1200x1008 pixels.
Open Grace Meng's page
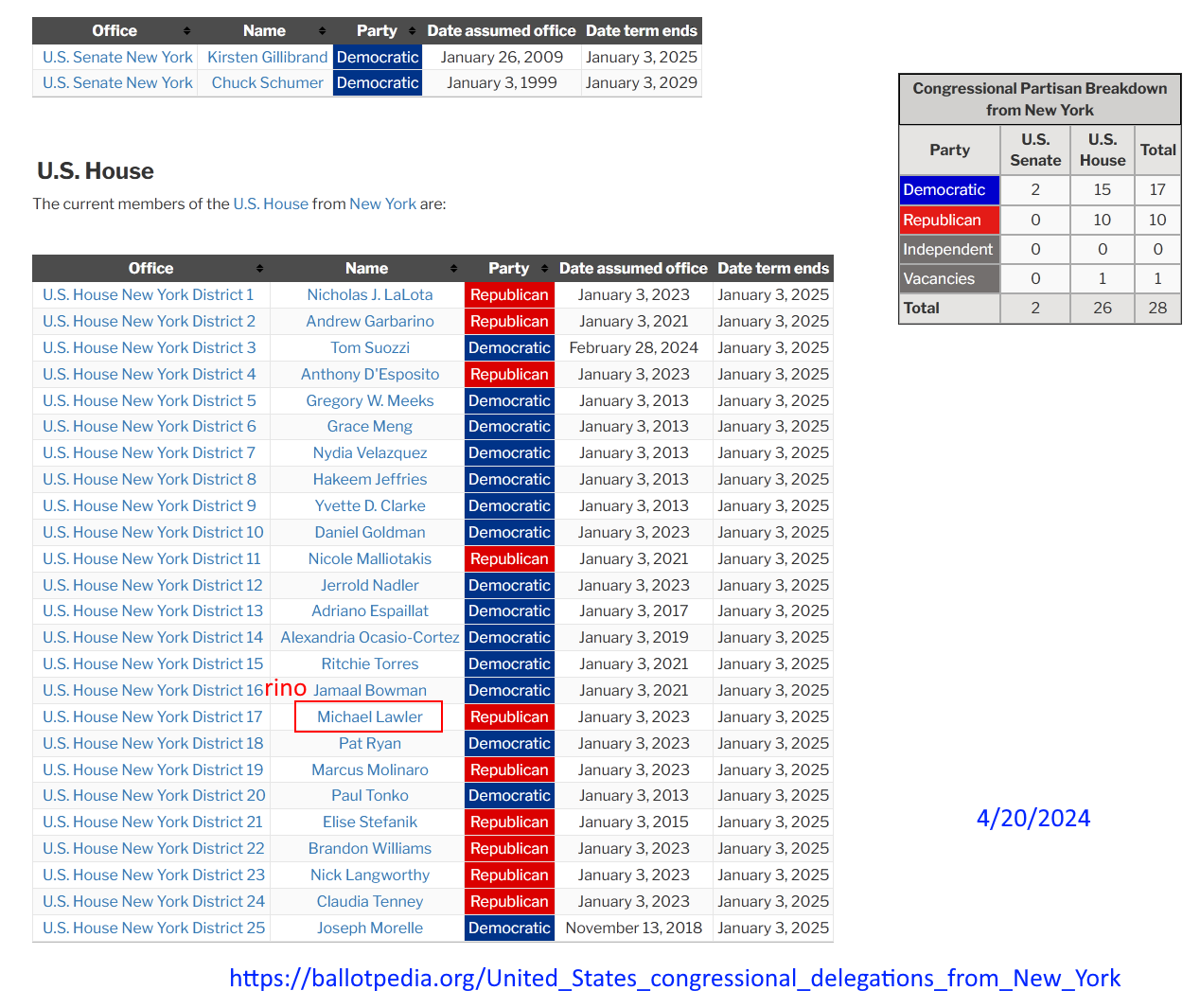tap(370, 427)
